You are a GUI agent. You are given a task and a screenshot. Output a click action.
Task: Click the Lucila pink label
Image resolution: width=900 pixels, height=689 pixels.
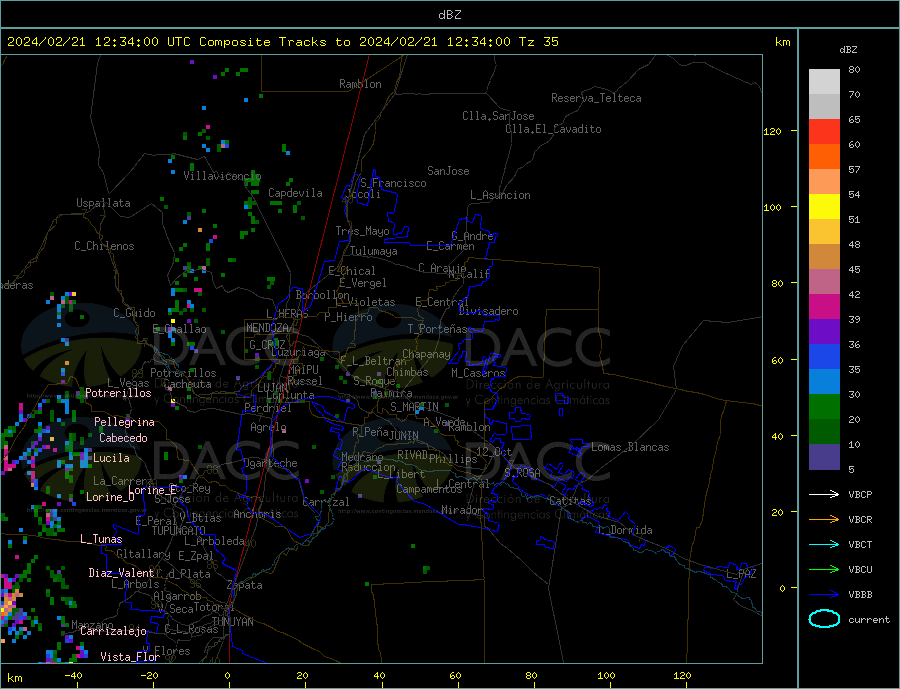coord(111,458)
